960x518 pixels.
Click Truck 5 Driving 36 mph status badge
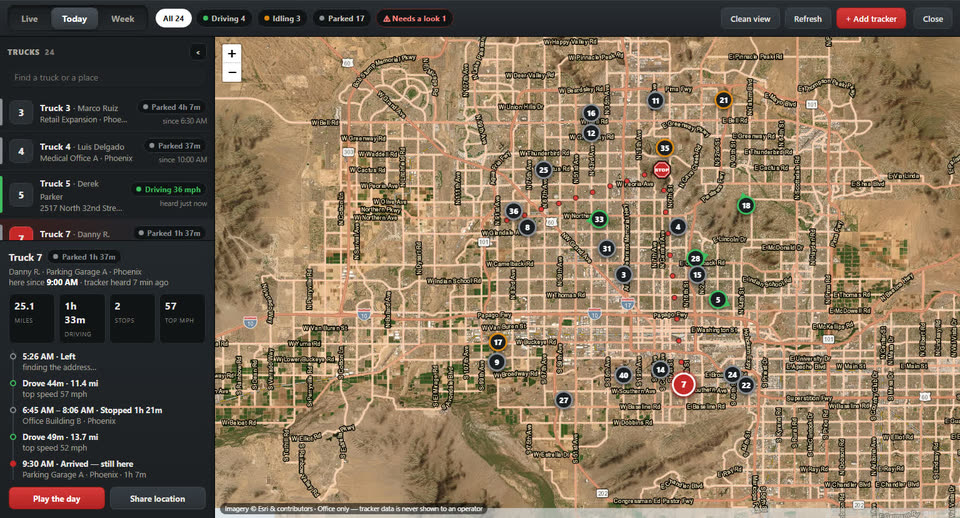pyautogui.click(x=168, y=190)
